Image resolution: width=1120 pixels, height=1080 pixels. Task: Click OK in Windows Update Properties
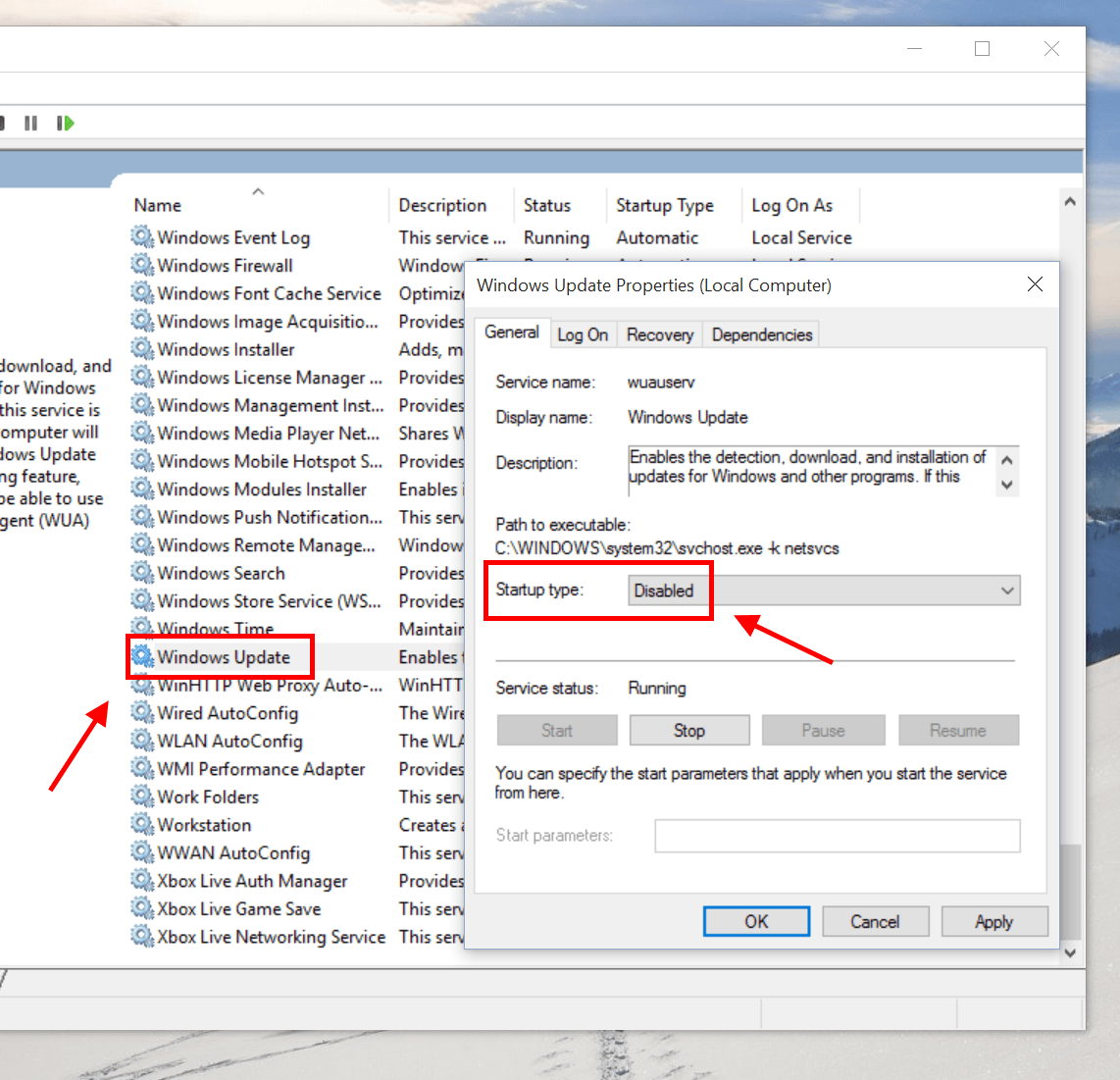coord(756,921)
